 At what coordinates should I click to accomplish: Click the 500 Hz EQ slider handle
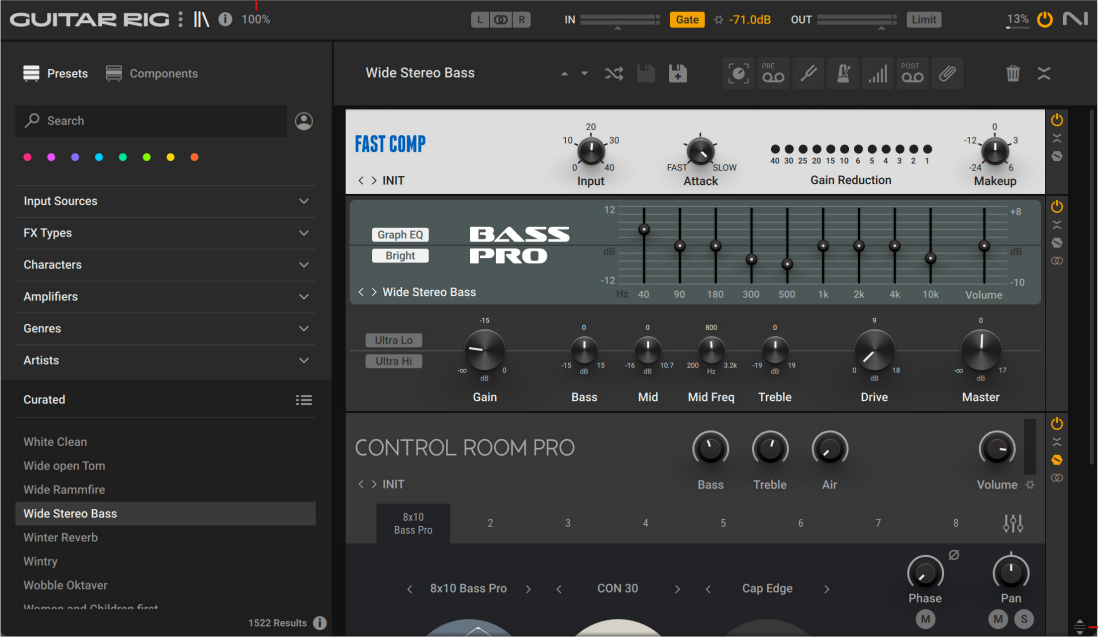[787, 264]
